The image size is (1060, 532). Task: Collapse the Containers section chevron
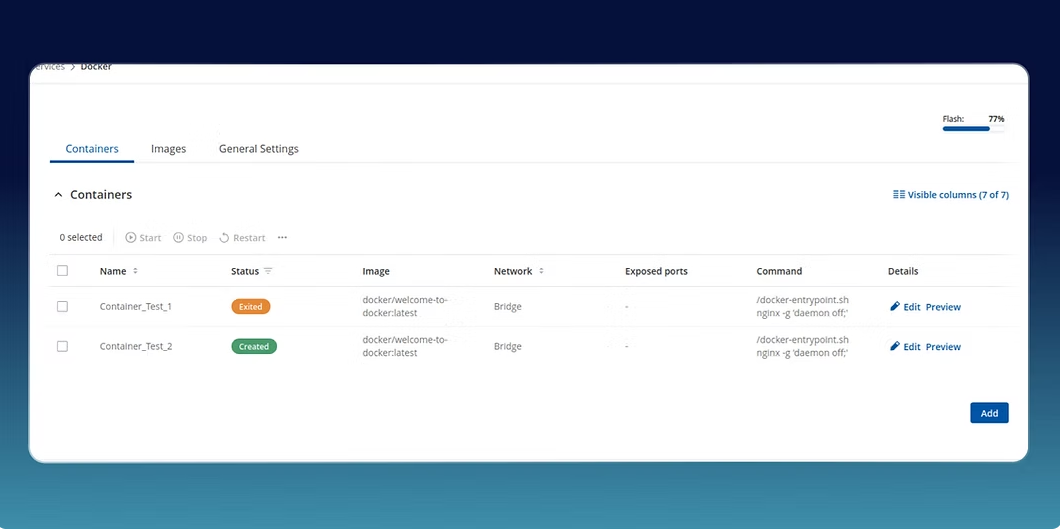point(58,195)
